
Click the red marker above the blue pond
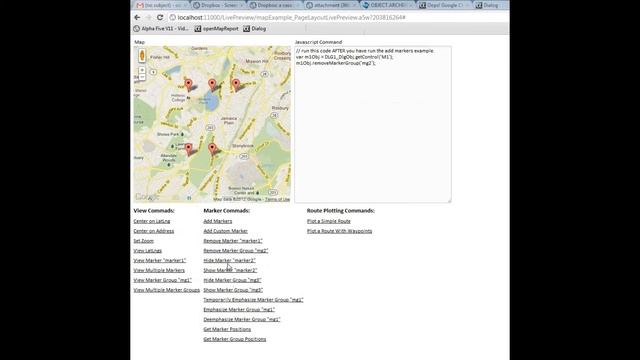(x=212, y=84)
